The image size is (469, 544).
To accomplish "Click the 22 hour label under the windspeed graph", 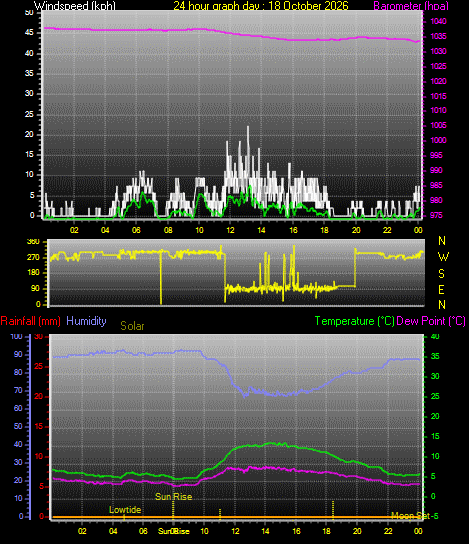I will (387, 230).
